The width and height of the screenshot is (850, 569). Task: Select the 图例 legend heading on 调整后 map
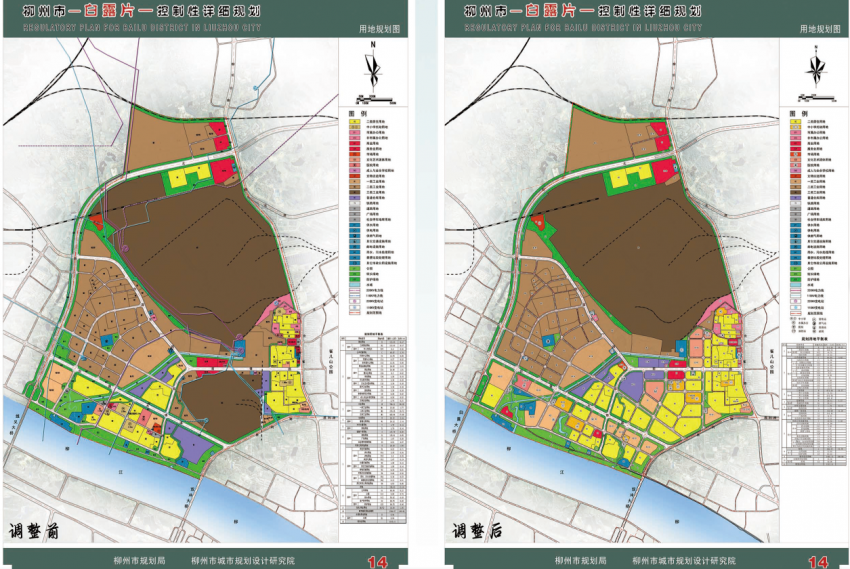tap(799, 113)
